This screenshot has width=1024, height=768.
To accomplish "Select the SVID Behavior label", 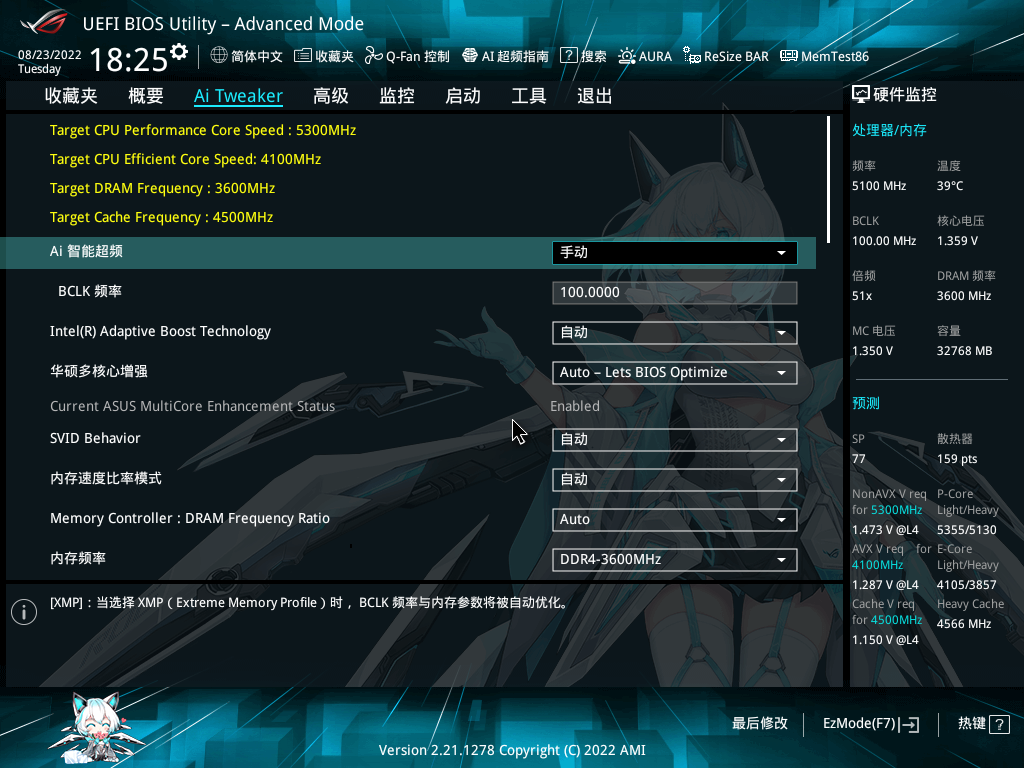I will (x=95, y=438).
